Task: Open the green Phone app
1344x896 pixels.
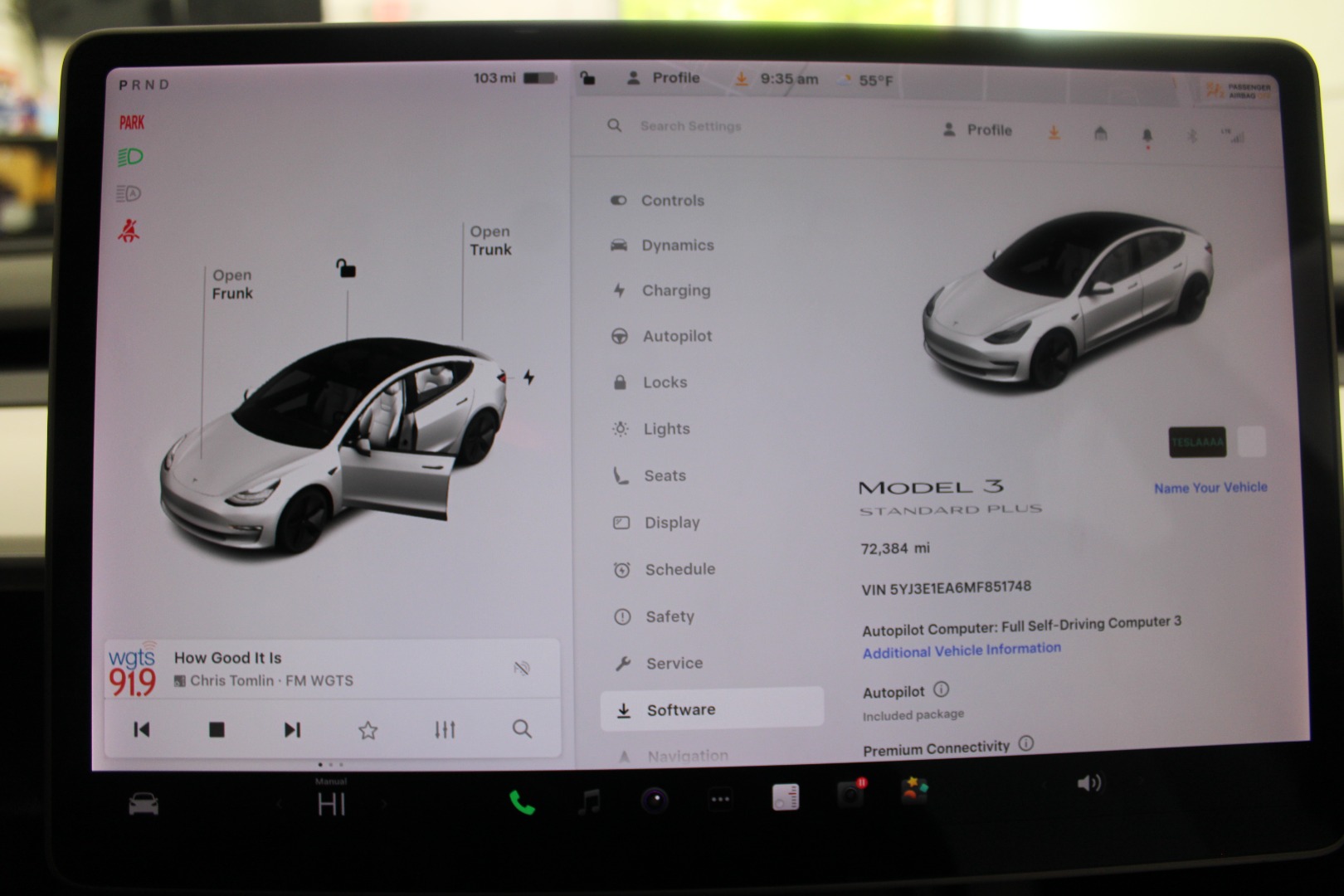Action: [x=522, y=801]
